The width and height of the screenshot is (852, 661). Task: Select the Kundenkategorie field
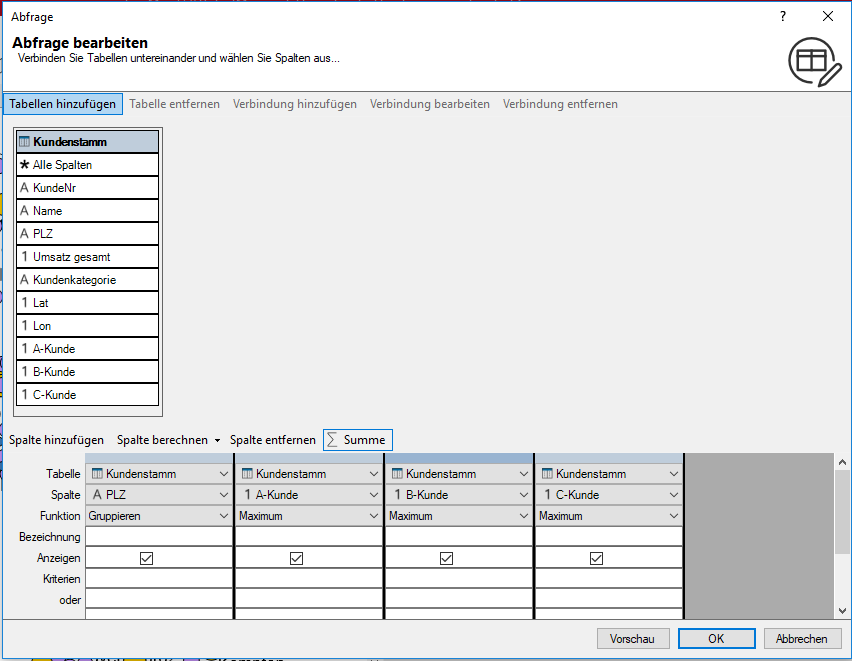[x=87, y=279]
